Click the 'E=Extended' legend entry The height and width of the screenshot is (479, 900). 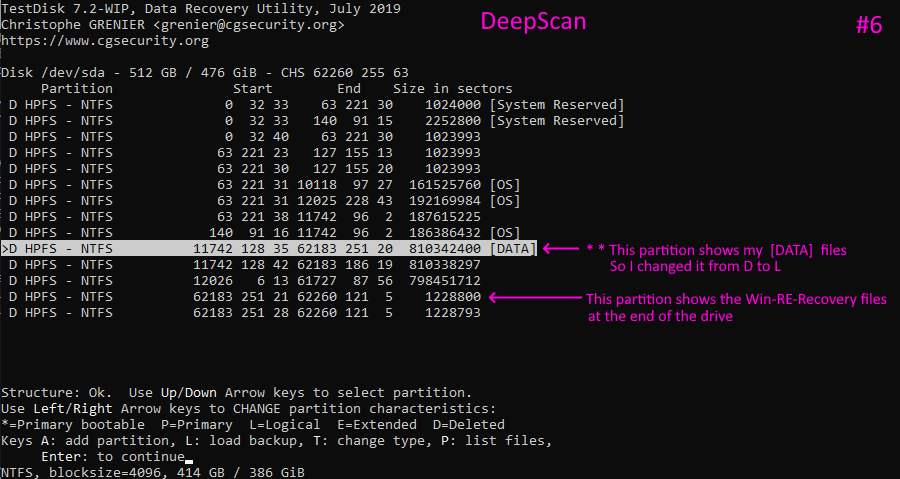coord(377,425)
